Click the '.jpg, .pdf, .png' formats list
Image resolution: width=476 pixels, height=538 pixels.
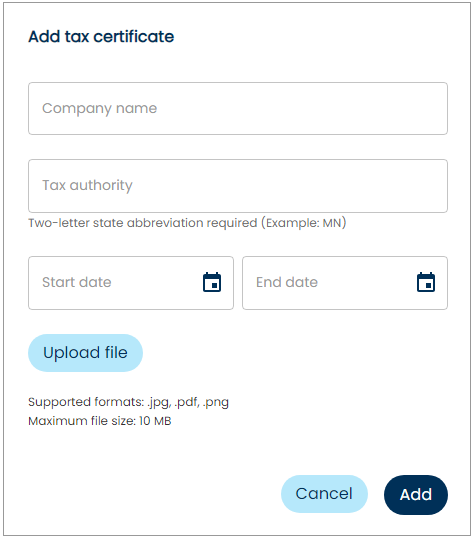click(x=188, y=402)
